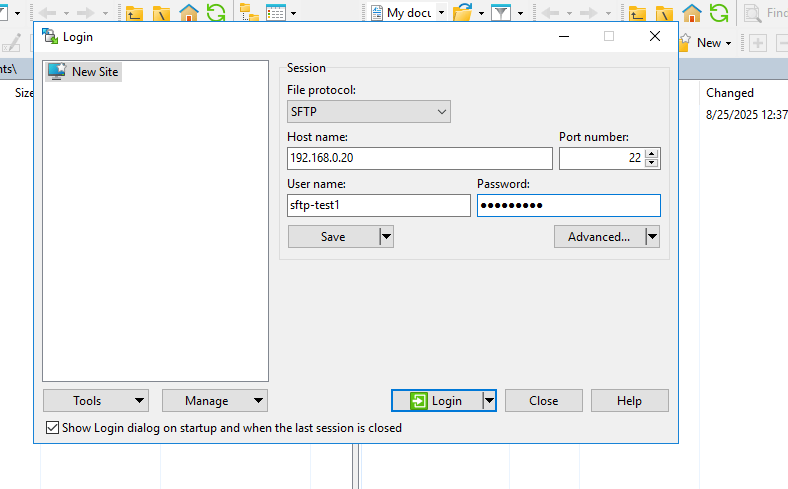This screenshot has height=489, width=788.
Task: Click the Save button
Action: tap(334, 236)
